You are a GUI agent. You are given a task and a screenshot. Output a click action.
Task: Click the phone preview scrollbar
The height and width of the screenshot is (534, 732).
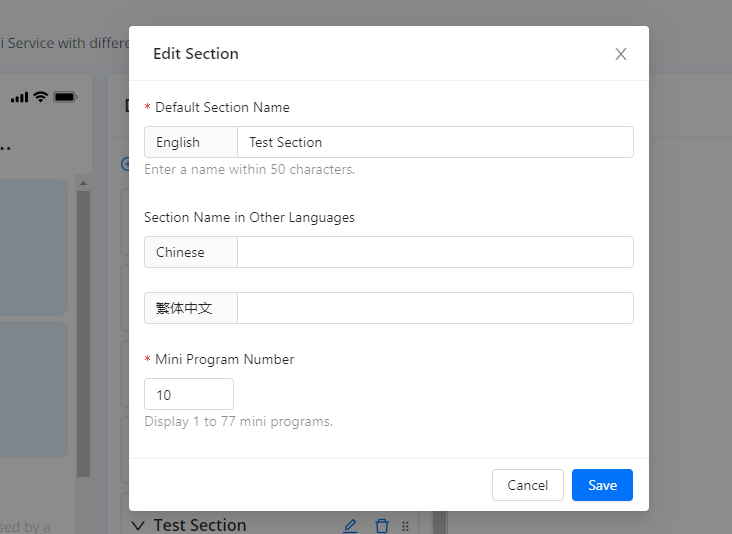[x=83, y=330]
